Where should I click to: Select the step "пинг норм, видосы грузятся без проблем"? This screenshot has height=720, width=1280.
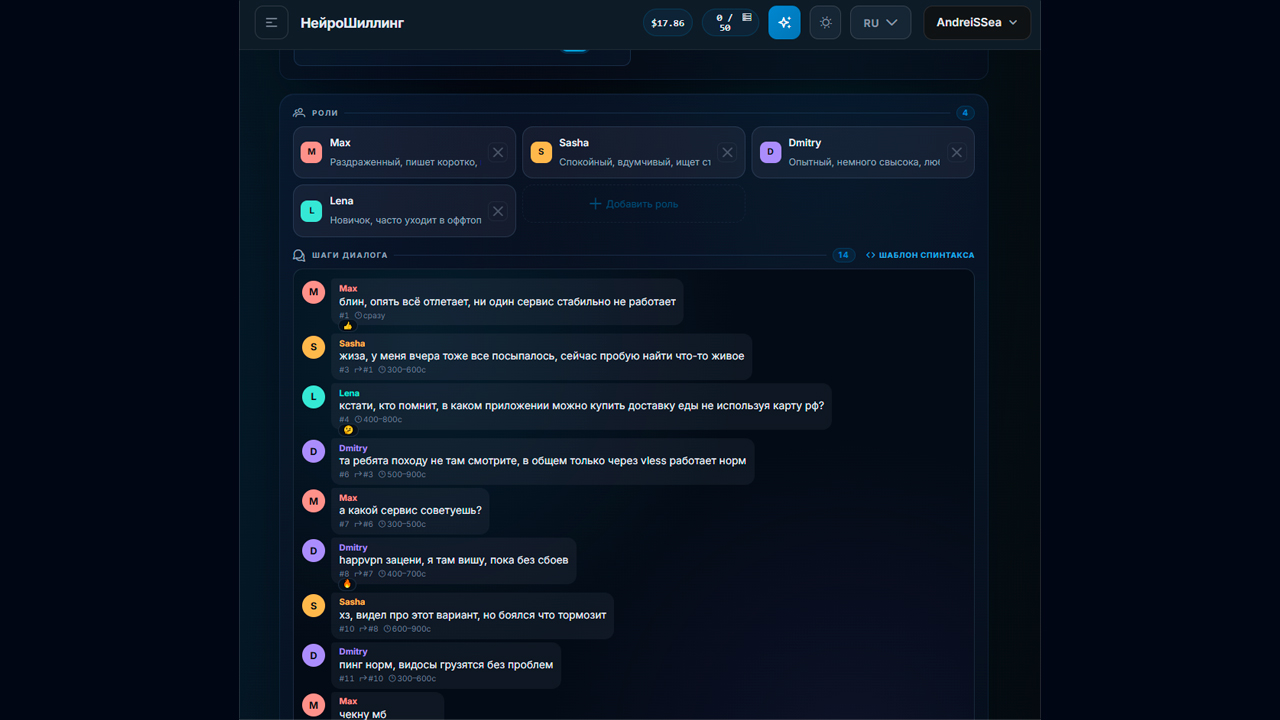[x=446, y=665]
